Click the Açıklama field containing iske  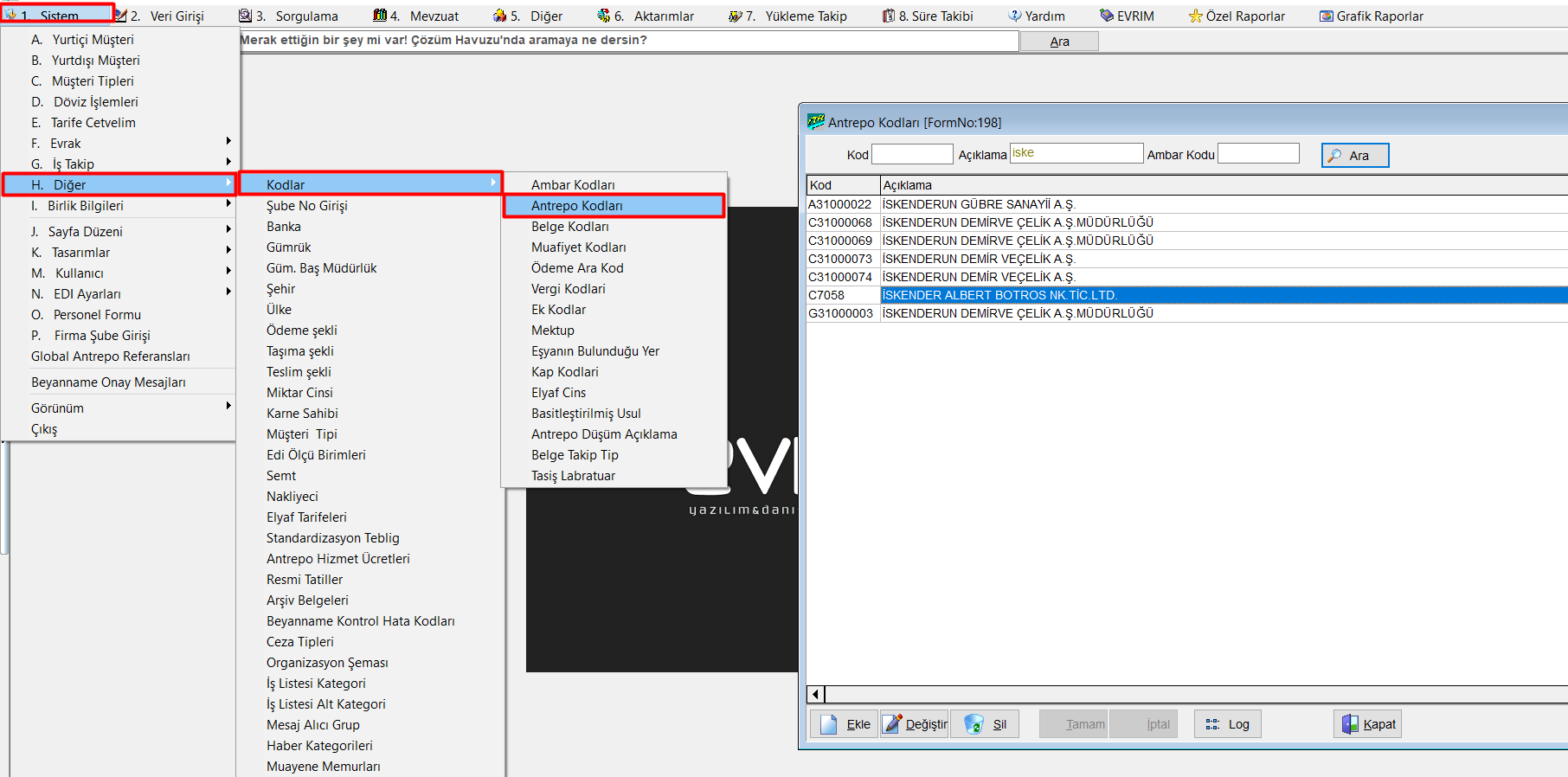(1076, 153)
